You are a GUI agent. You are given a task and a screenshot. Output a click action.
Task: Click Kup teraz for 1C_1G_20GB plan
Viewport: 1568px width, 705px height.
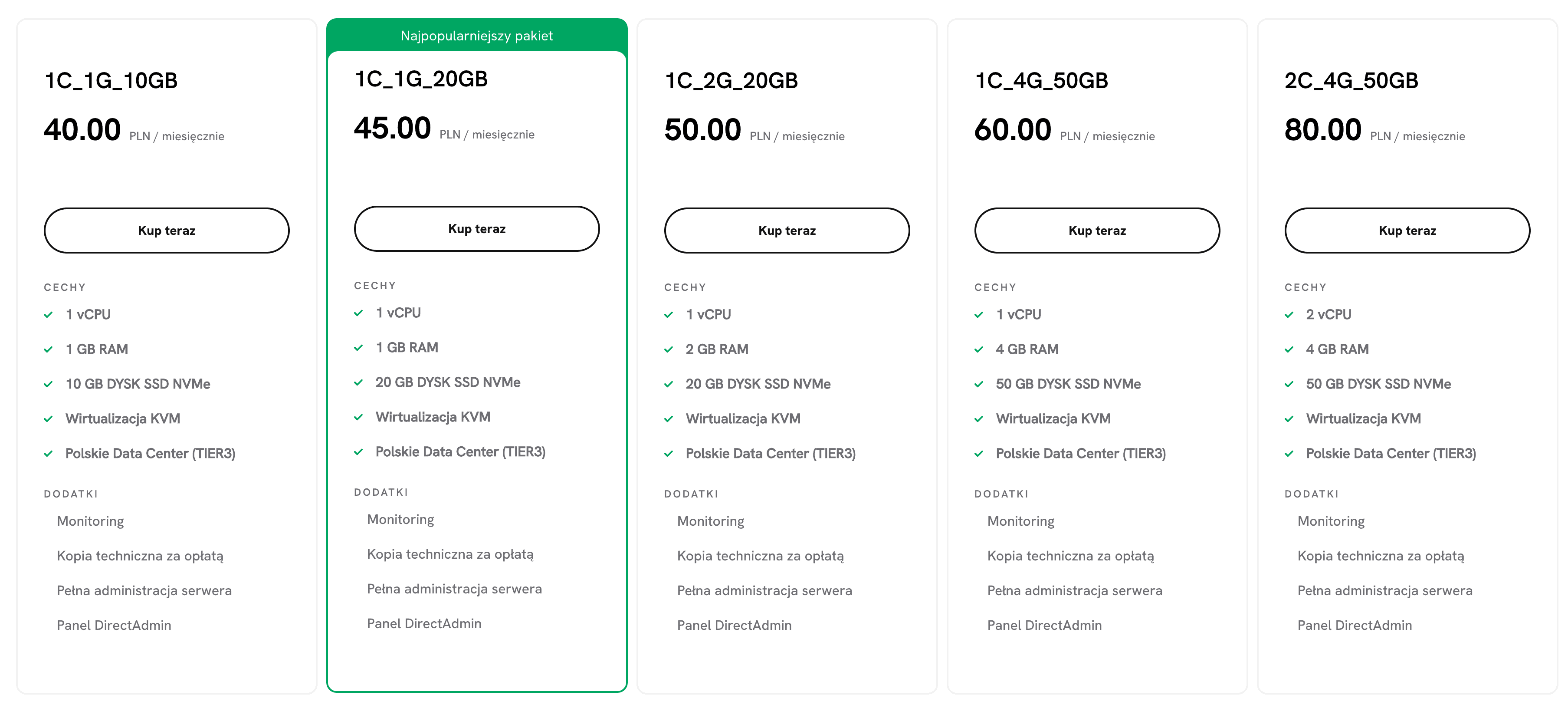tap(477, 229)
